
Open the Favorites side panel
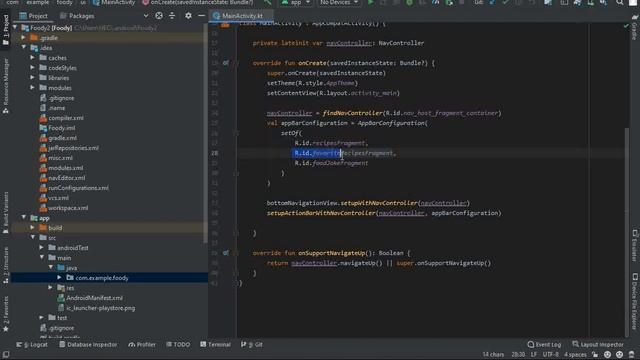(x=6, y=314)
